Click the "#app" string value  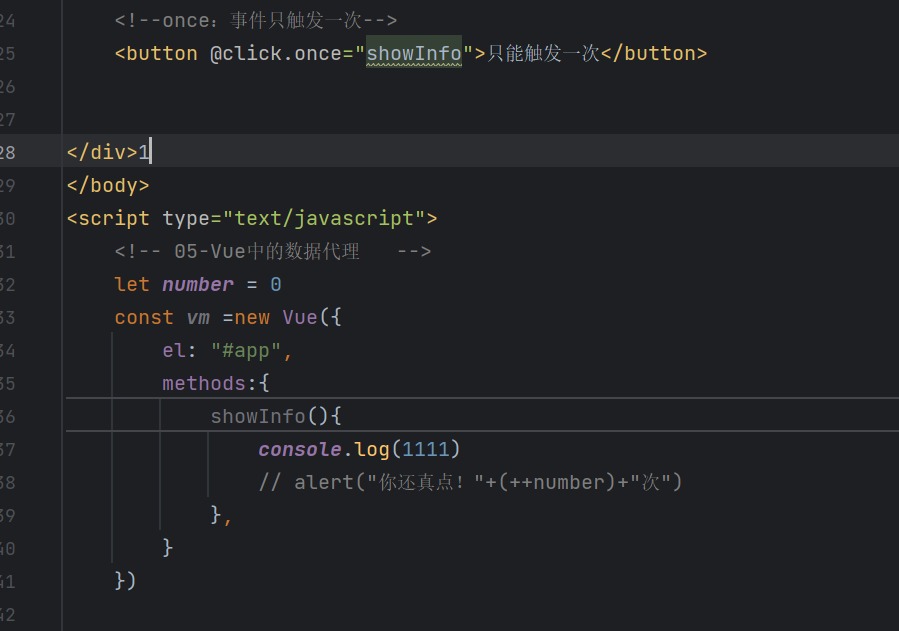245,350
